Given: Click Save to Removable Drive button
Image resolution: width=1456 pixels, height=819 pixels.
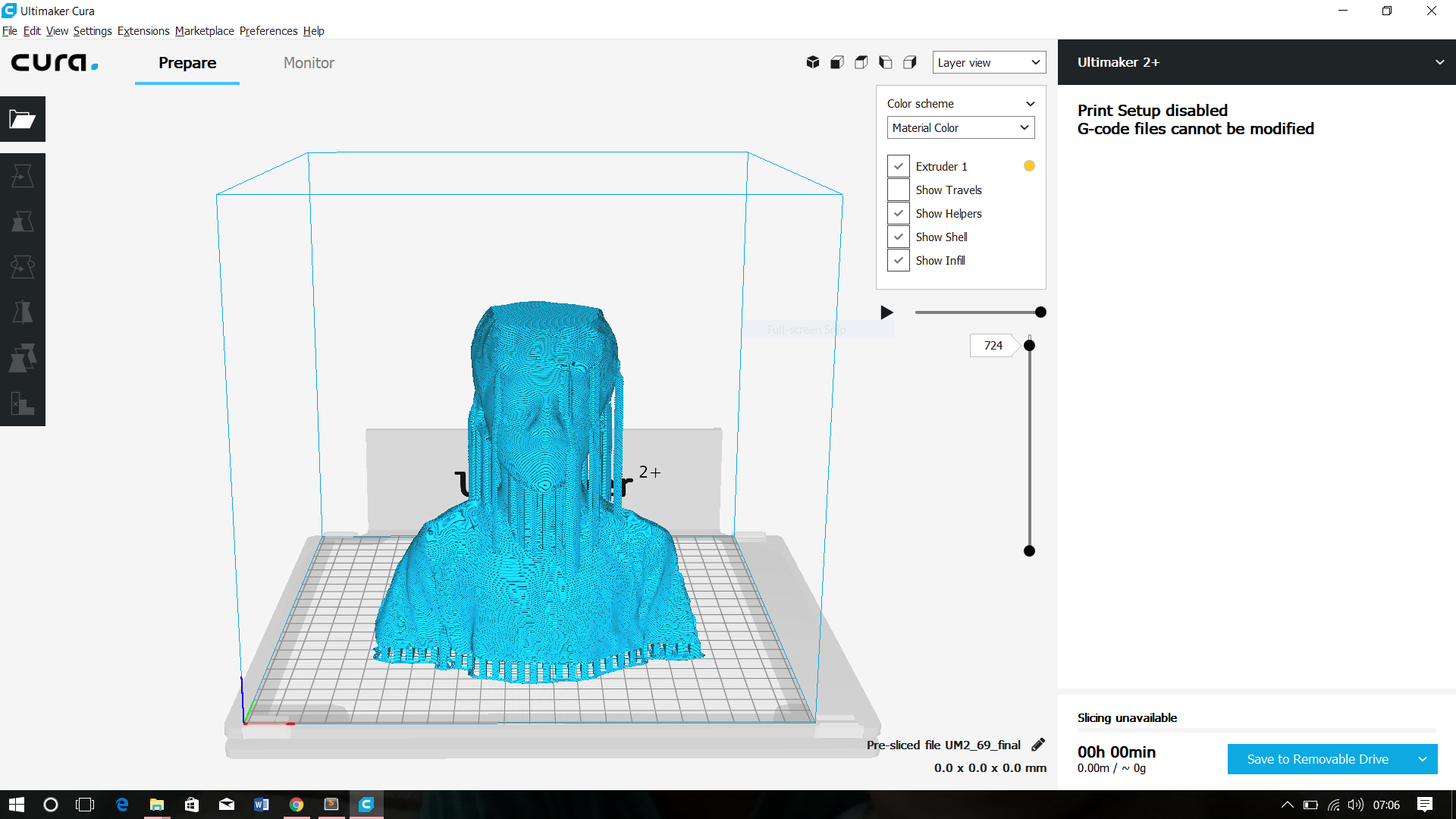Looking at the screenshot, I should click(x=1317, y=759).
